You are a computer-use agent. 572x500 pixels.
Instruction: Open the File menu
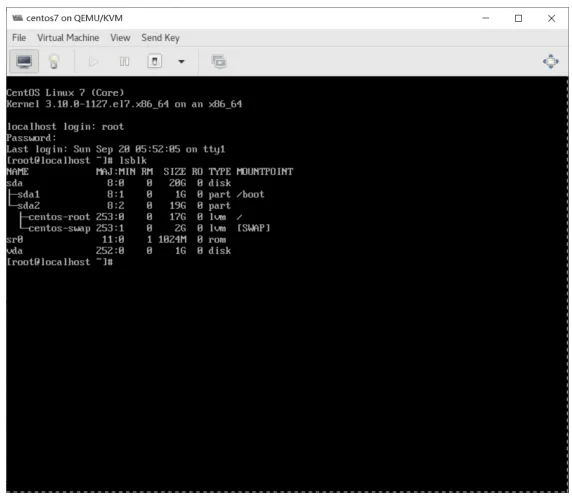(x=19, y=38)
